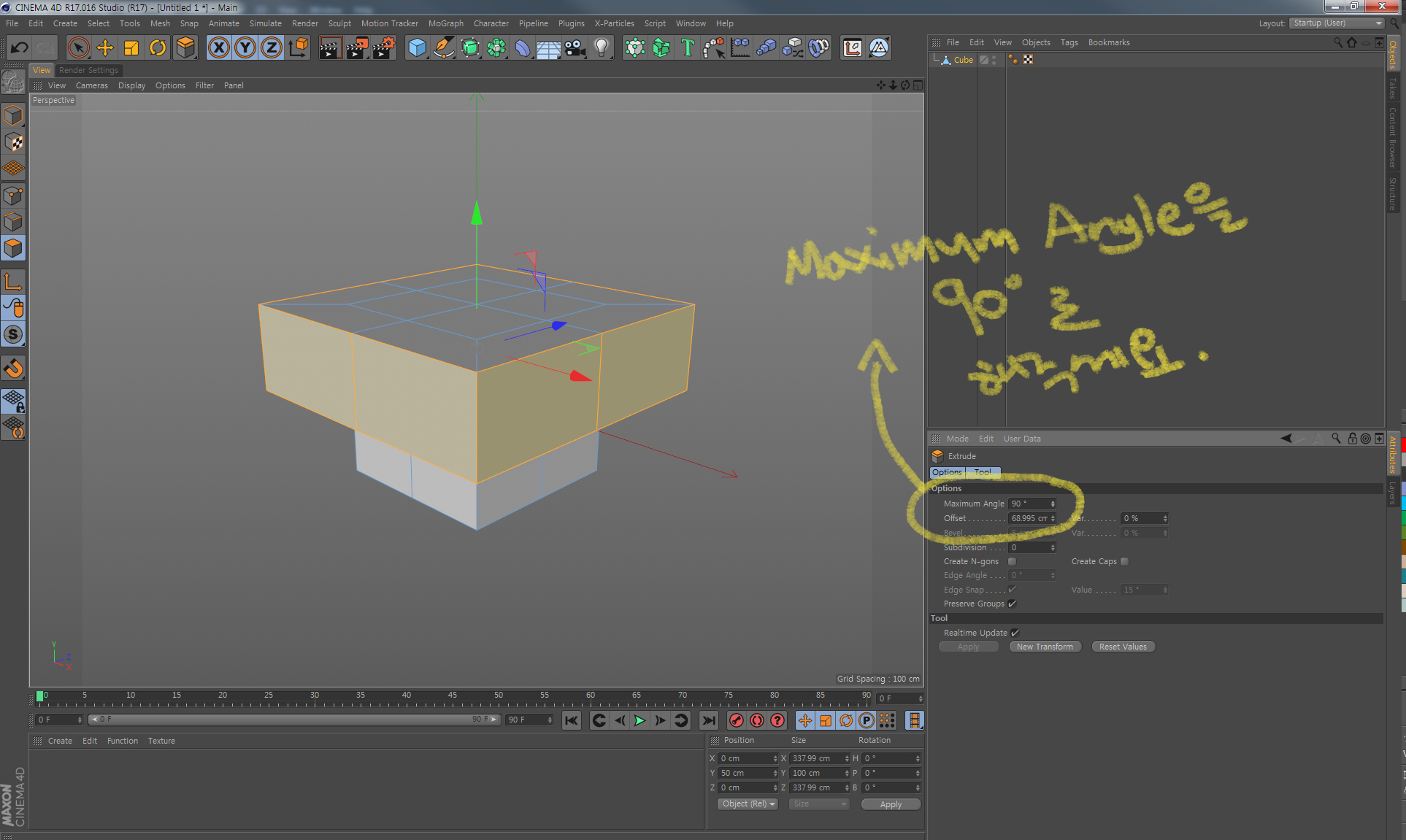Image resolution: width=1406 pixels, height=840 pixels.
Task: Go to end of animation
Action: [x=708, y=720]
